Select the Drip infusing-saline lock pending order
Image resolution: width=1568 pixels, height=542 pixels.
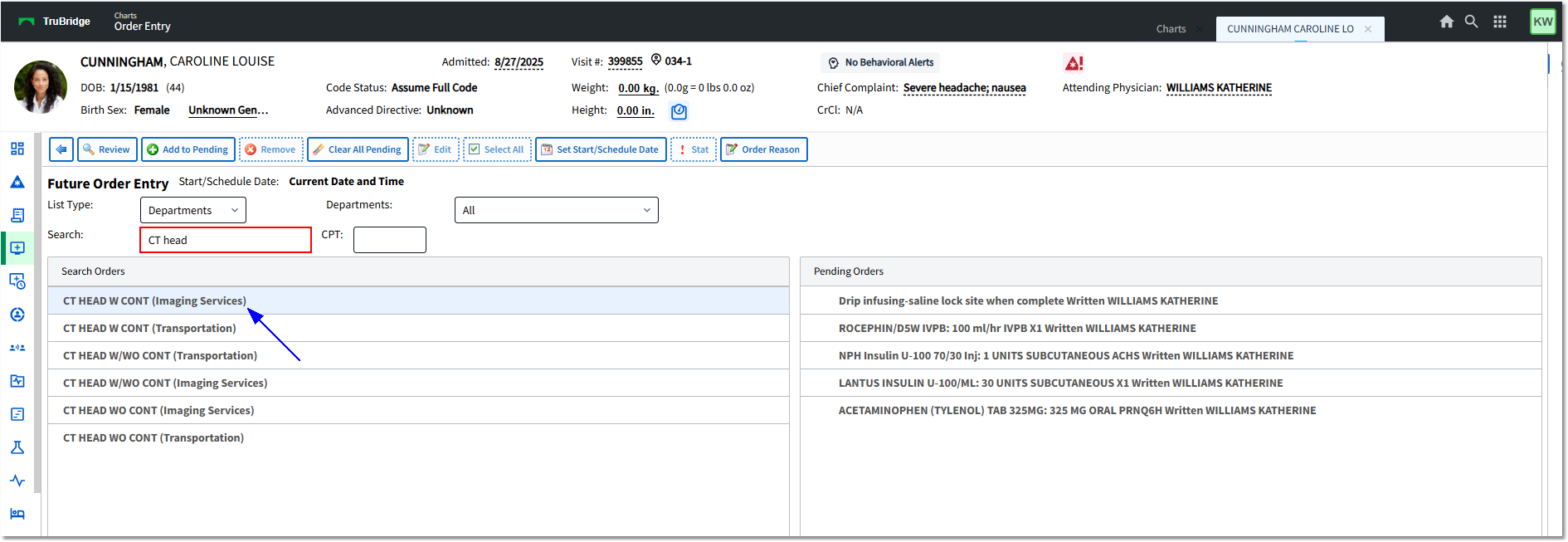pyautogui.click(x=1171, y=300)
